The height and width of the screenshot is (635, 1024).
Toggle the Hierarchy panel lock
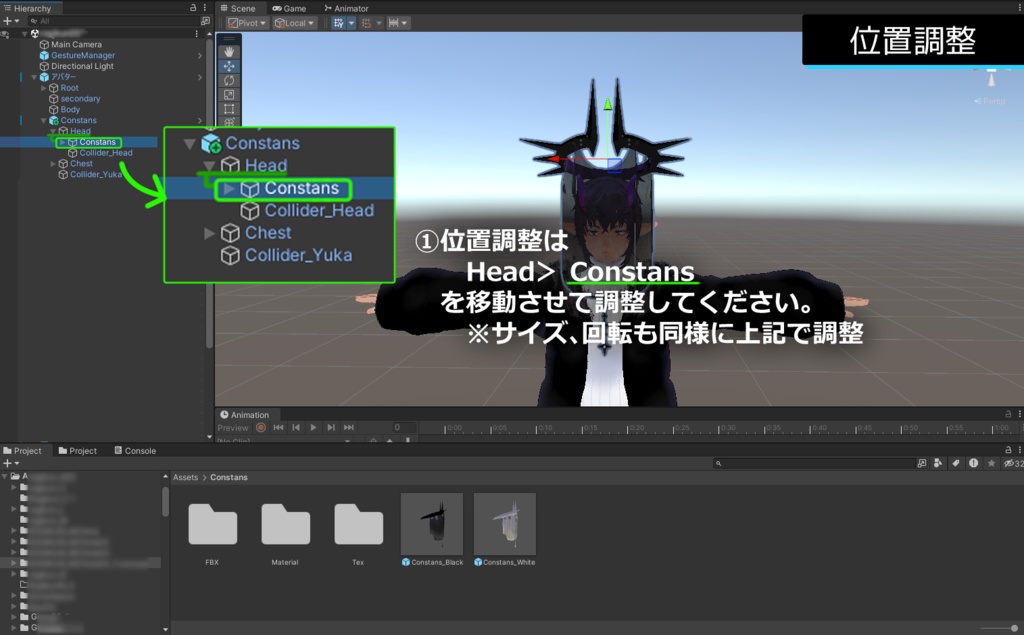(x=193, y=8)
